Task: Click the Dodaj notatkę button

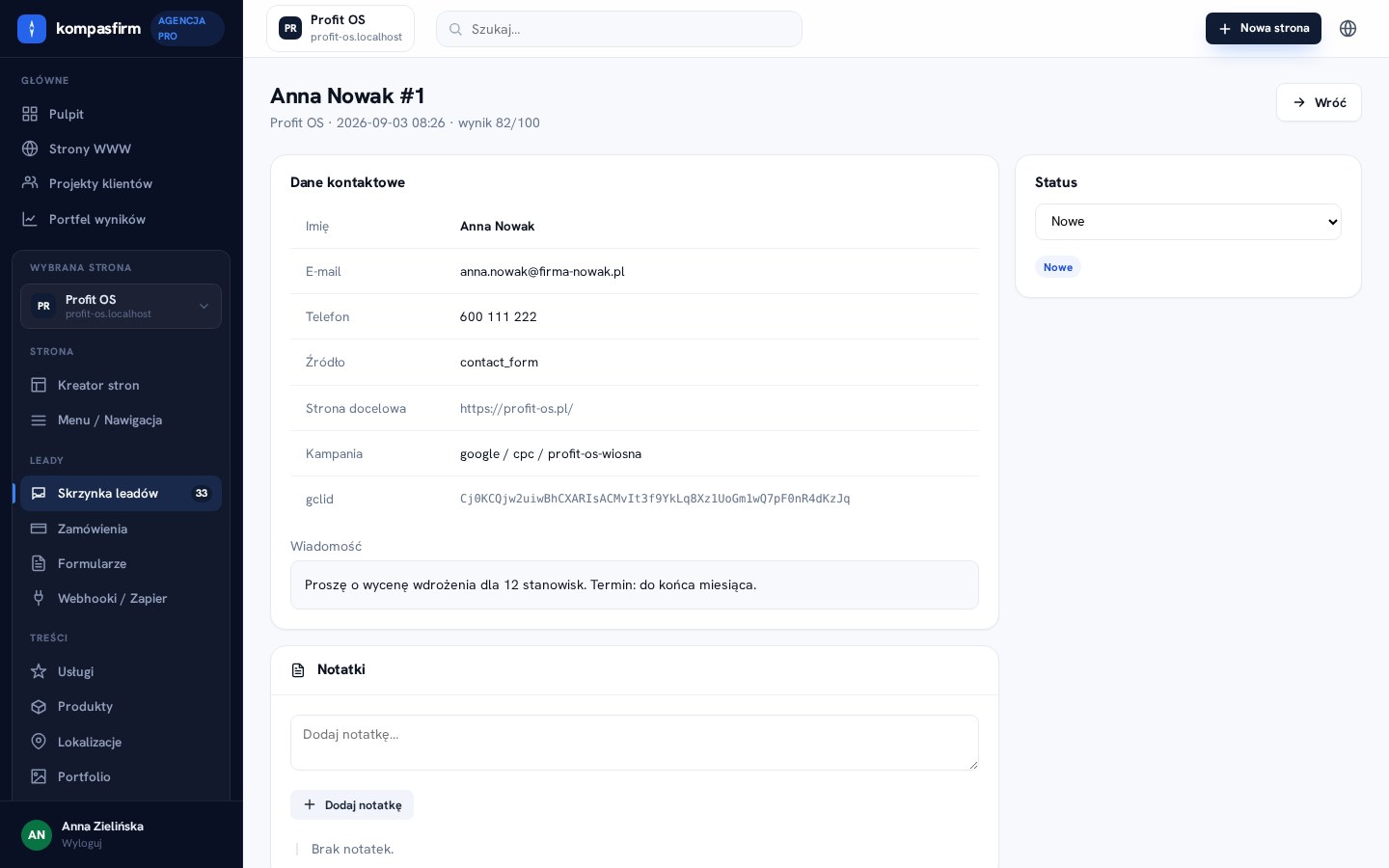Action: pyautogui.click(x=352, y=805)
